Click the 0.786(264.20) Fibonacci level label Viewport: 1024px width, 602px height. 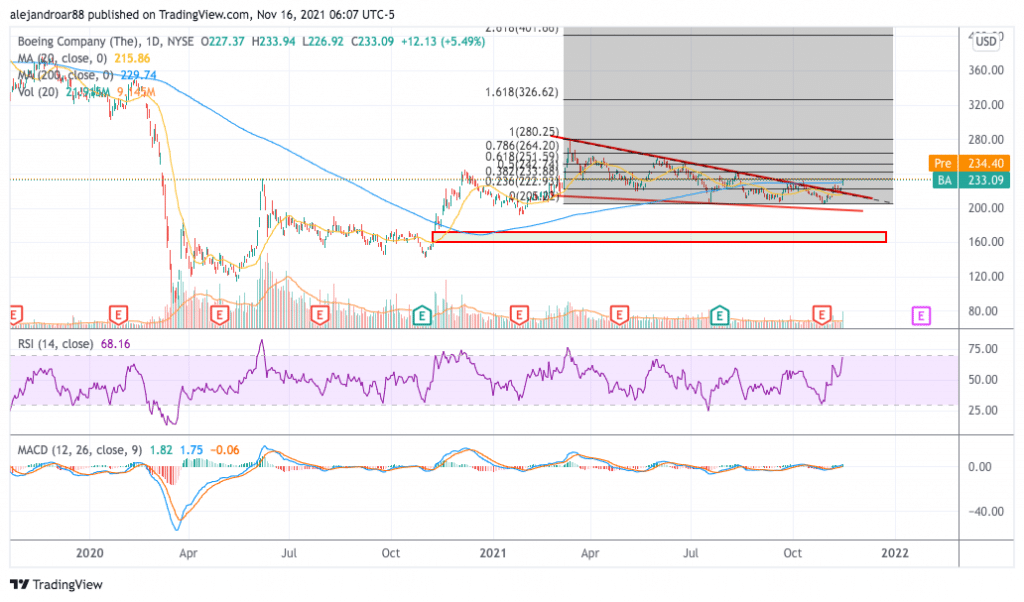(x=522, y=146)
